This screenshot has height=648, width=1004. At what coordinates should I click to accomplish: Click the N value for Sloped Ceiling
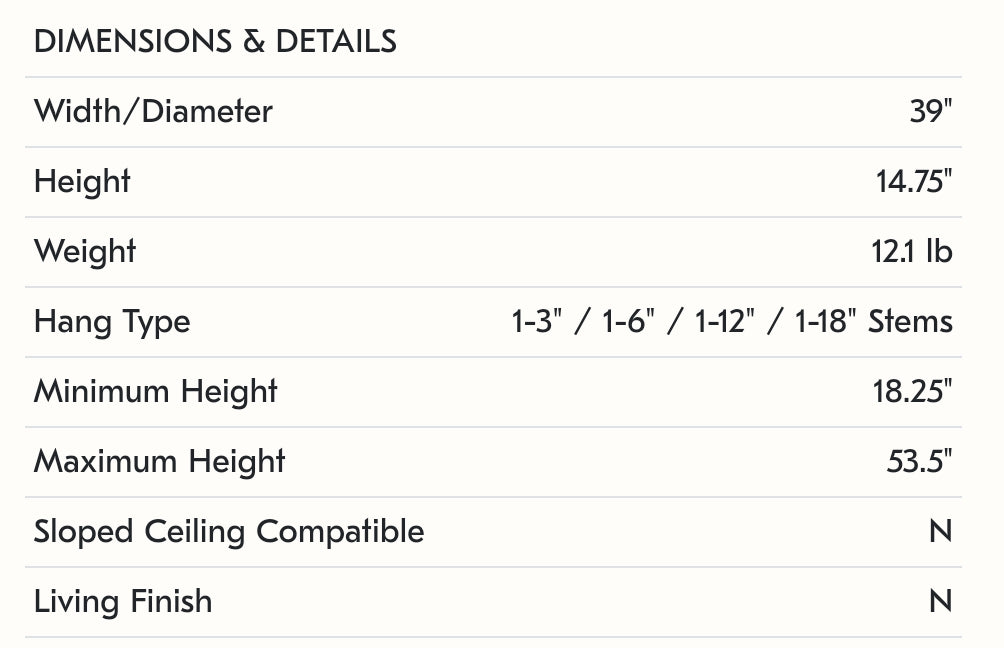coord(940,531)
